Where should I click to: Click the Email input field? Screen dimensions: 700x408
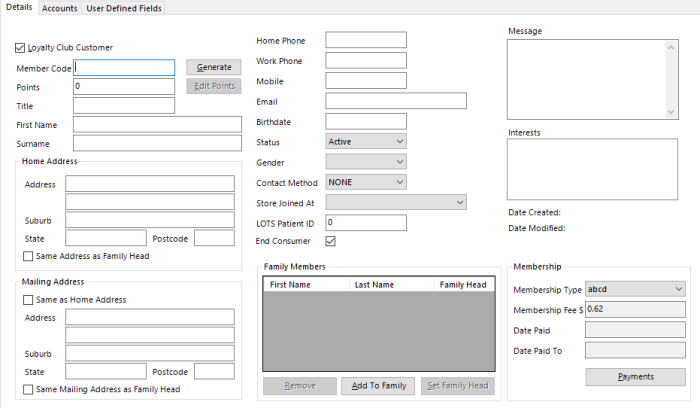pos(396,101)
